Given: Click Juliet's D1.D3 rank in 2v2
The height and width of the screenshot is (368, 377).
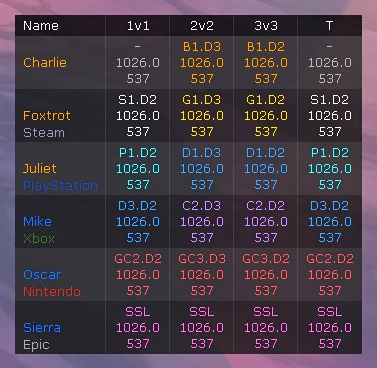Looking at the screenshot, I should 202,153.
